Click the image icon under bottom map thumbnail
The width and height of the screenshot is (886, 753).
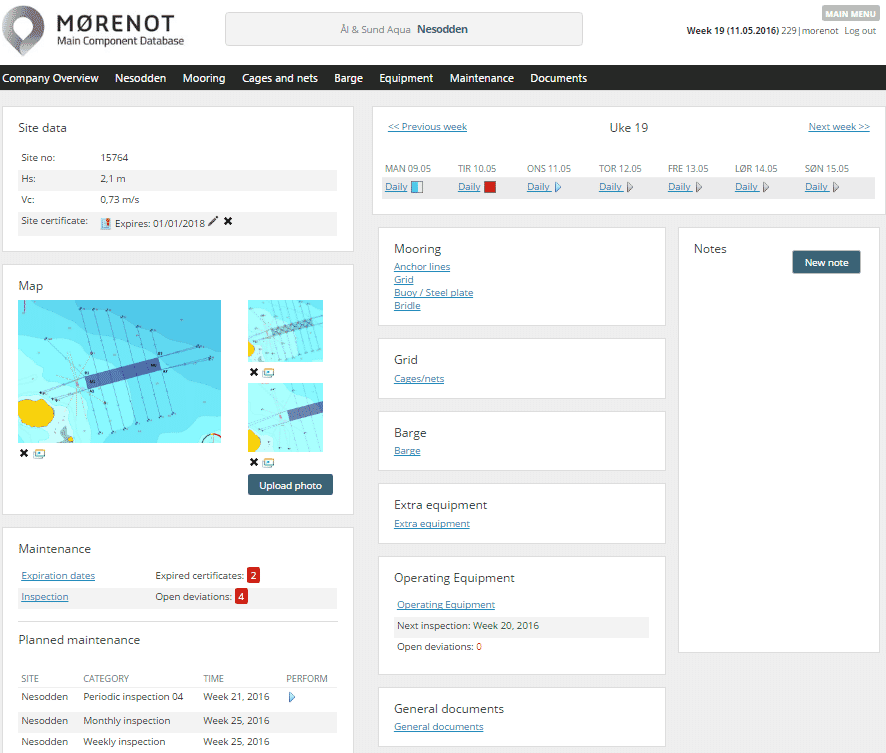(x=268, y=460)
